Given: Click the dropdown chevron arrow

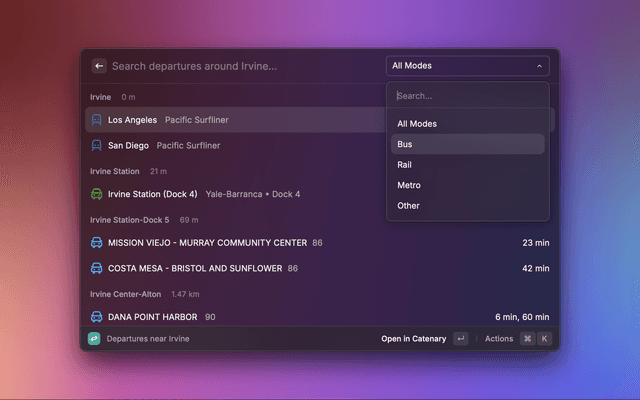Looking at the screenshot, I should (x=540, y=66).
